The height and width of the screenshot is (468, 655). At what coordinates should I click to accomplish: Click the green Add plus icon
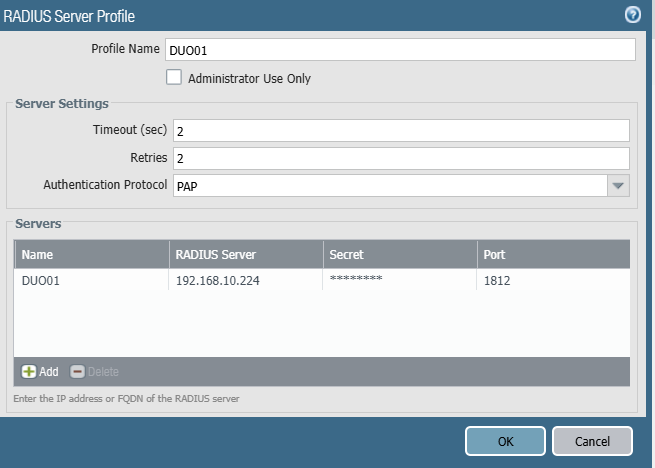[x=29, y=371]
